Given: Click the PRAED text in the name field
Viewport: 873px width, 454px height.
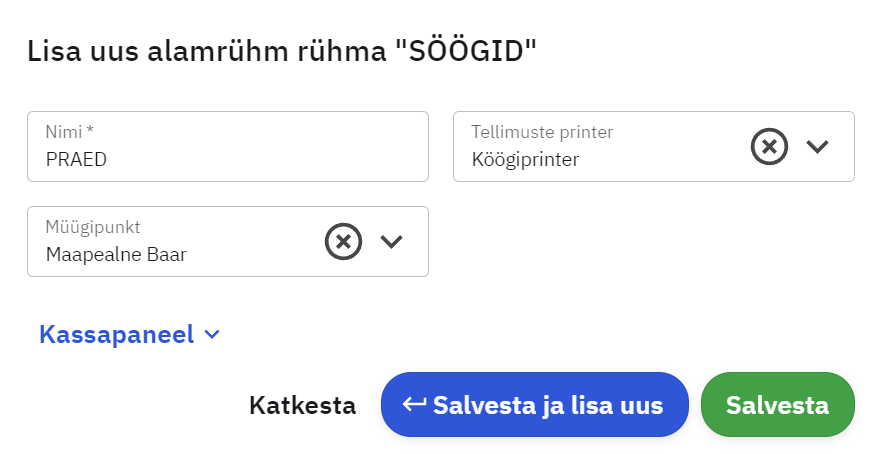Looking at the screenshot, I should point(76,159).
